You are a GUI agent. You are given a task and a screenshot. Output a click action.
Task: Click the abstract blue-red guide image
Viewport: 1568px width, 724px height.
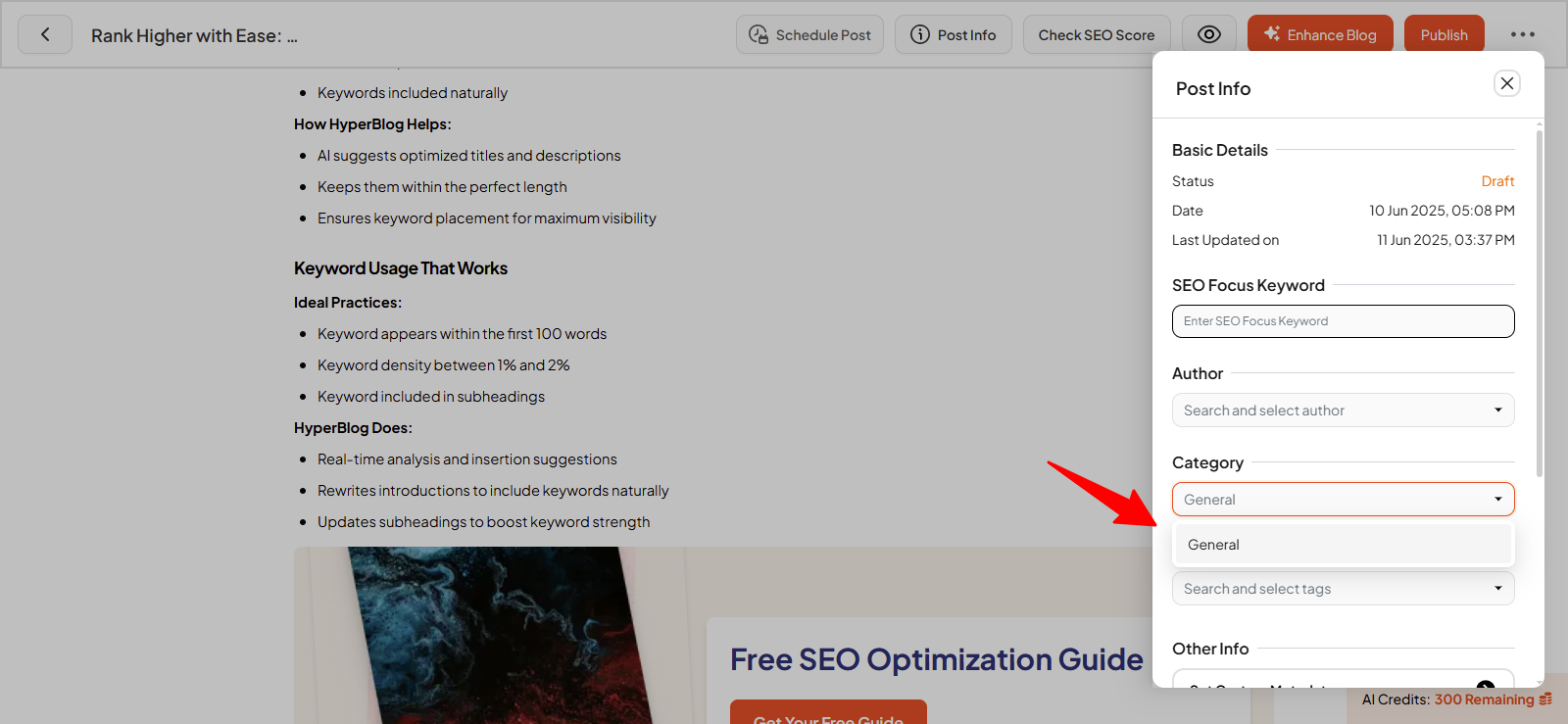click(x=500, y=635)
